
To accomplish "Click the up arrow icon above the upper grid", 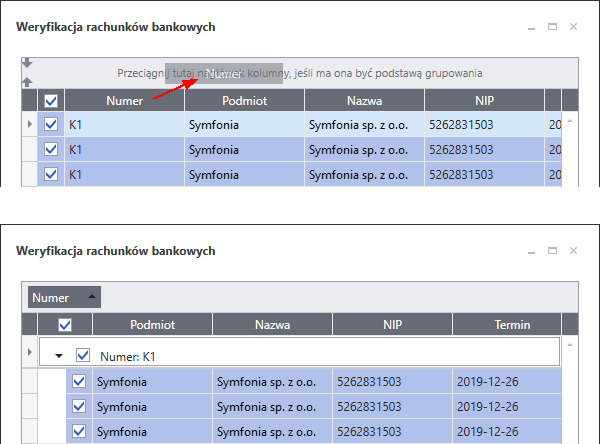I will [27, 82].
